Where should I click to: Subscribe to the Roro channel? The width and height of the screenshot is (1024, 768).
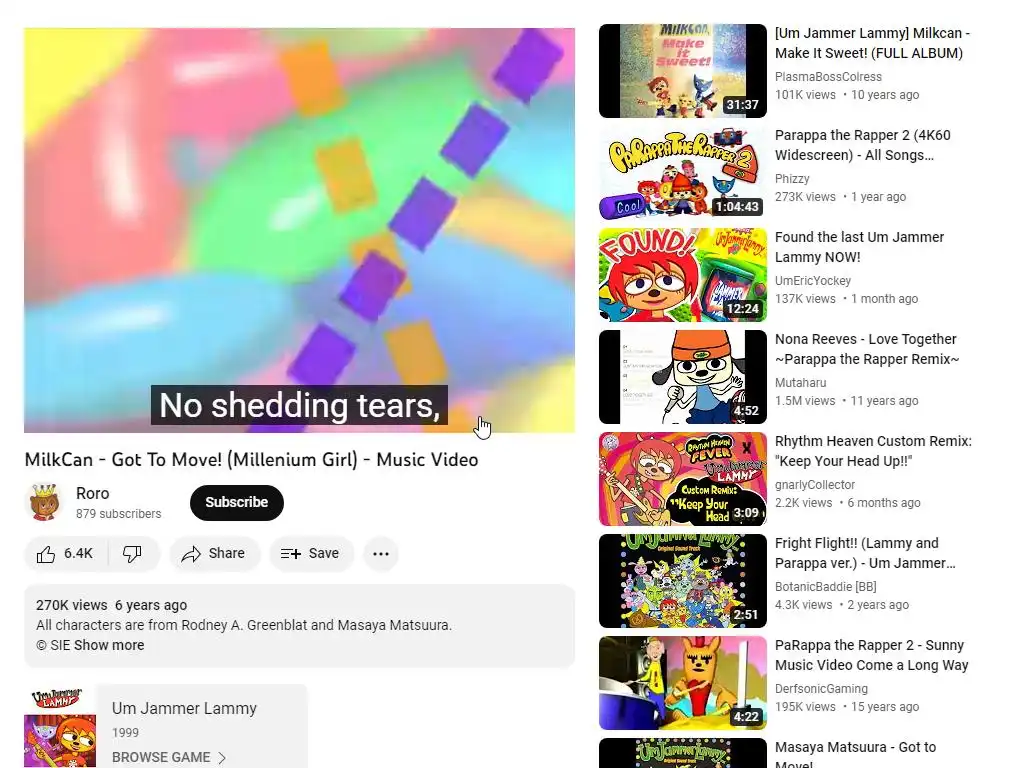pyautogui.click(x=236, y=502)
